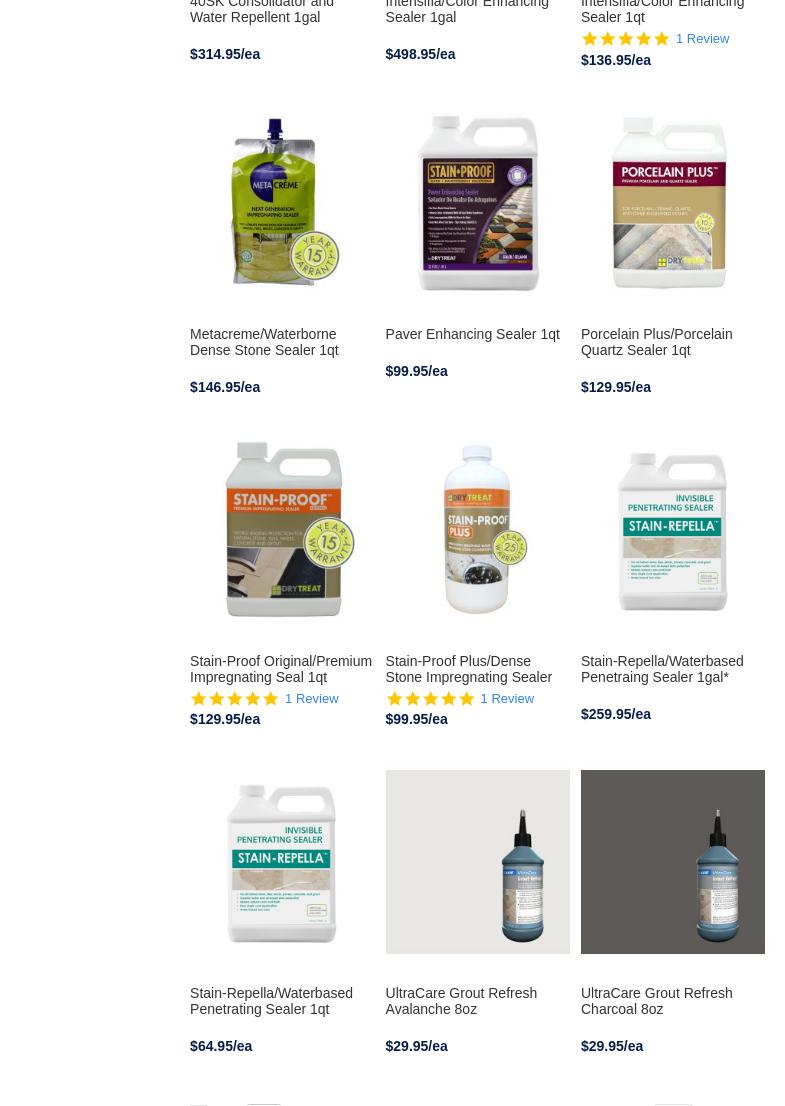Open Paver Enhancing Sealer 1qt title link
Viewport: 785px width, 1106px height.
(x=473, y=334)
